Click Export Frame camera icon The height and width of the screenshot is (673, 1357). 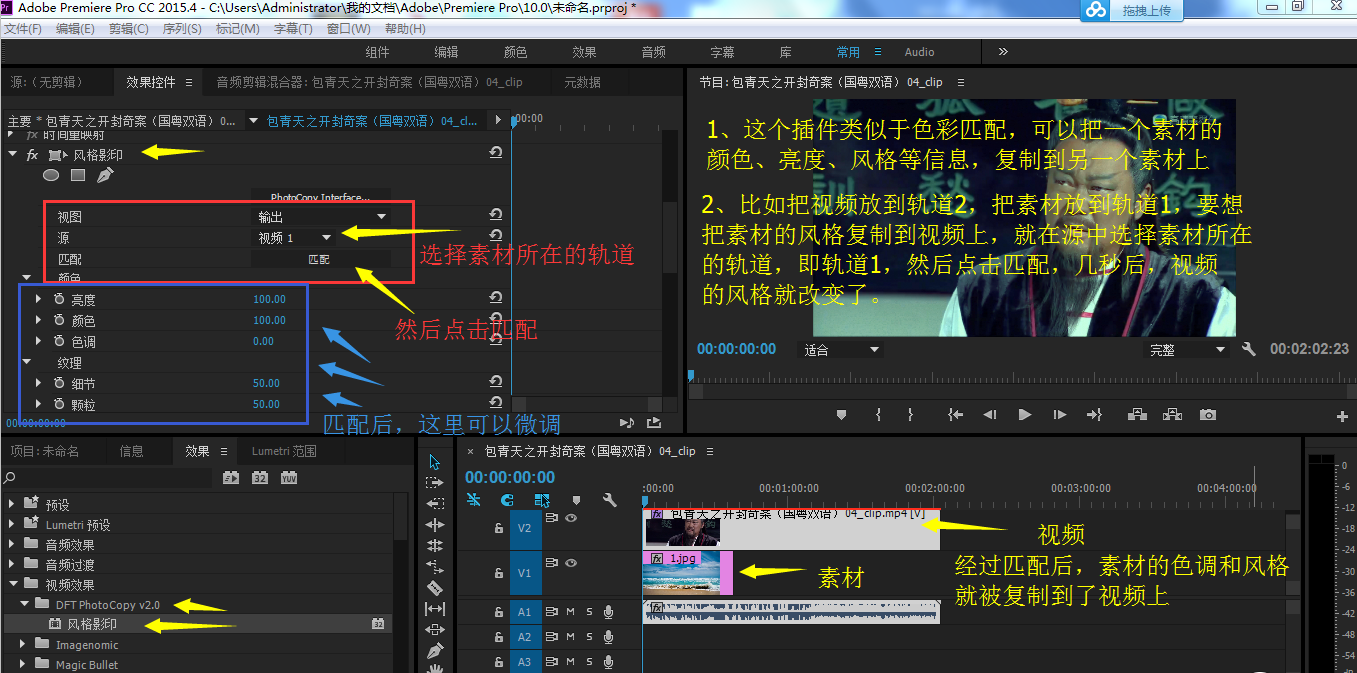tap(1208, 415)
